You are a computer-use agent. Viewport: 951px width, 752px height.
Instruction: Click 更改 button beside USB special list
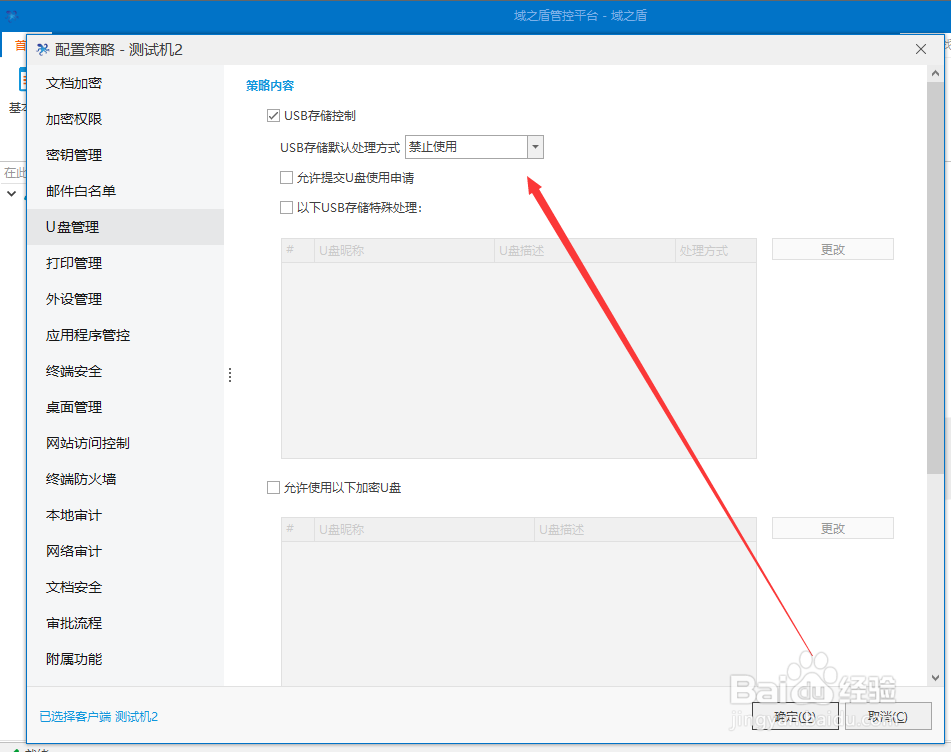click(833, 249)
